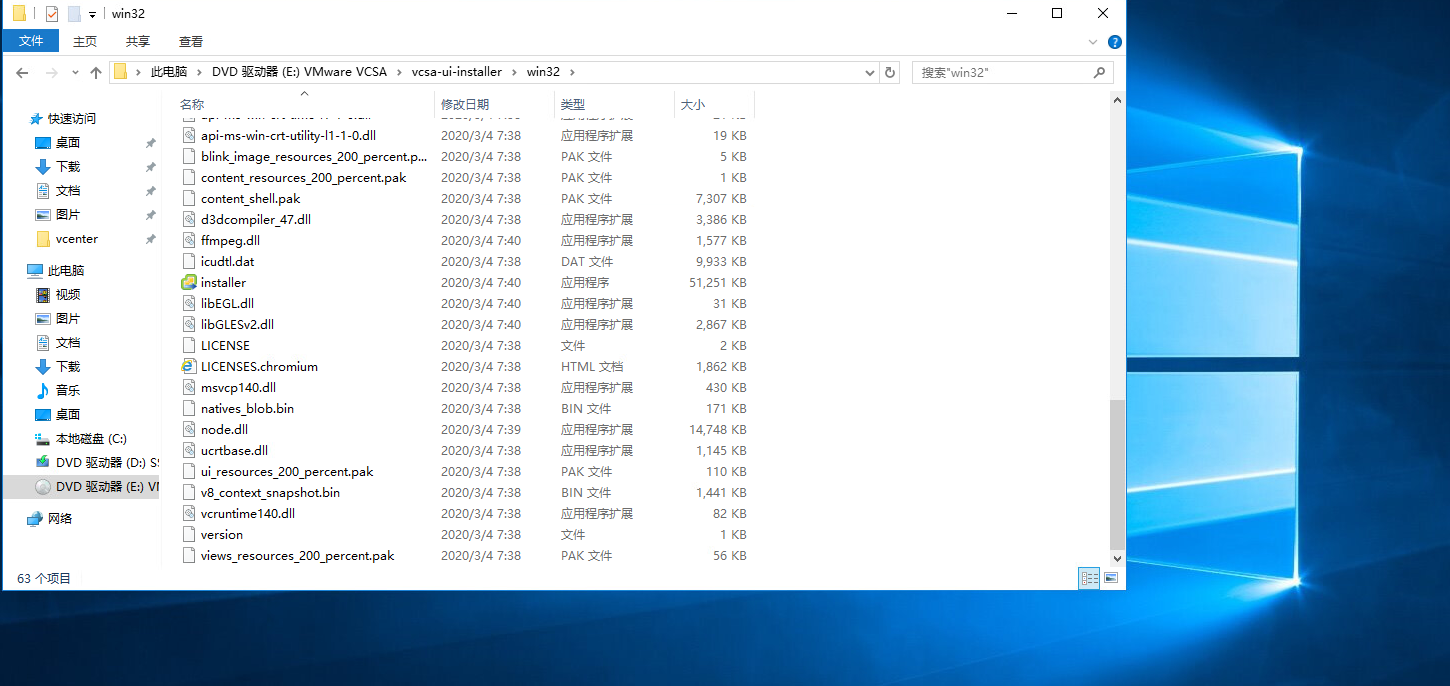Screen dimensions: 1450x686
Task: Open the help question mark icon
Action: (x=1115, y=42)
